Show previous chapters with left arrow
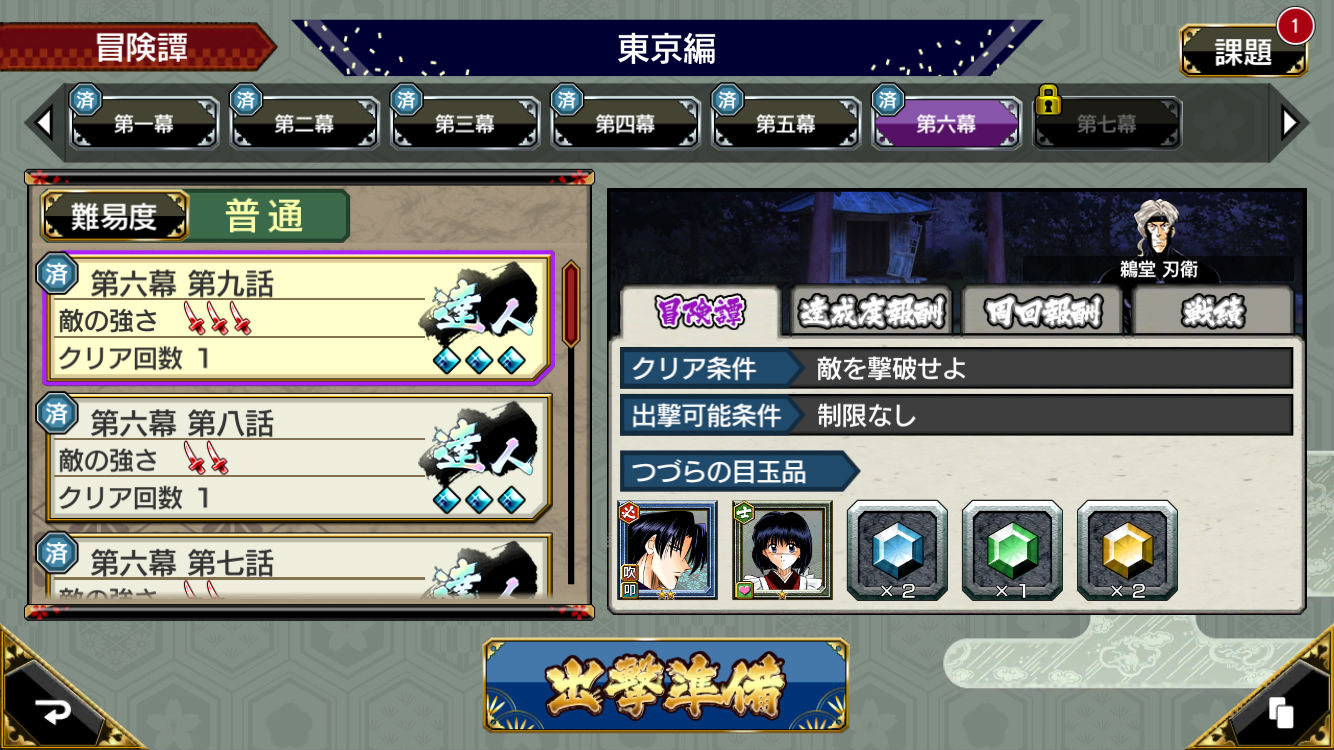 (43, 123)
